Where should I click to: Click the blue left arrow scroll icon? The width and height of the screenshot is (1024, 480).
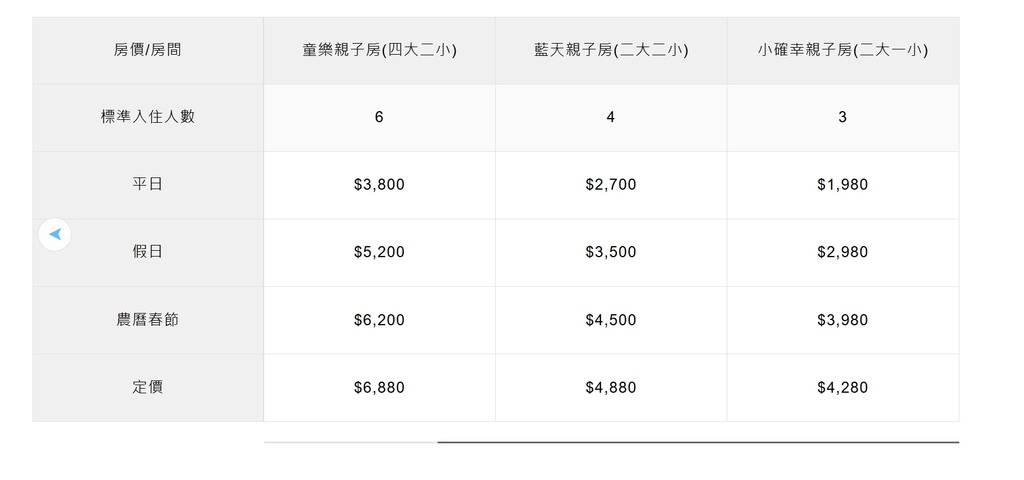tap(55, 234)
